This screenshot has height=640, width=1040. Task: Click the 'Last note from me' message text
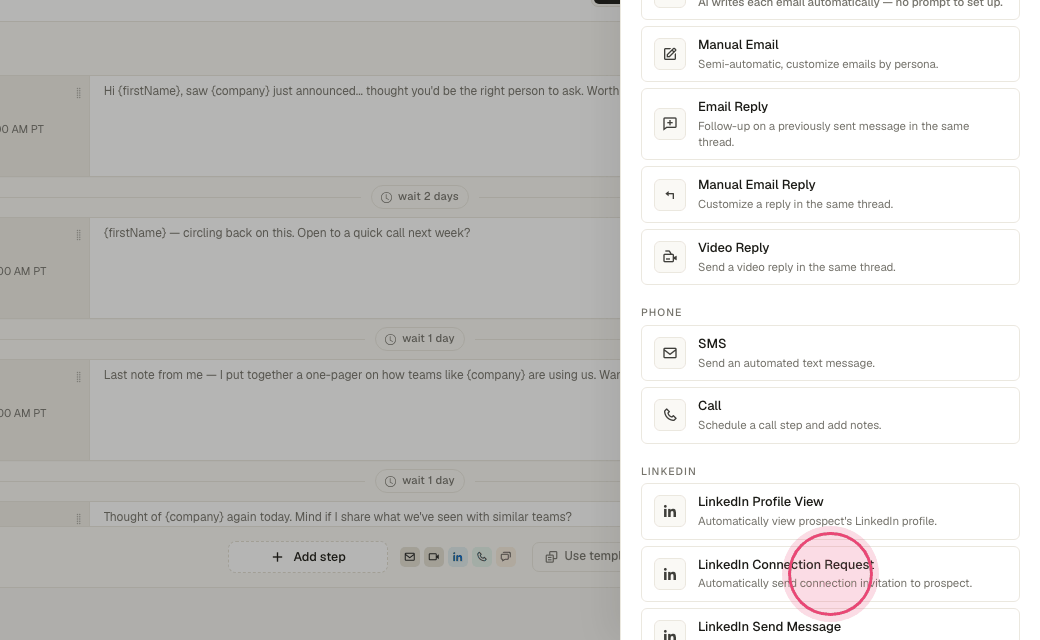(361, 375)
